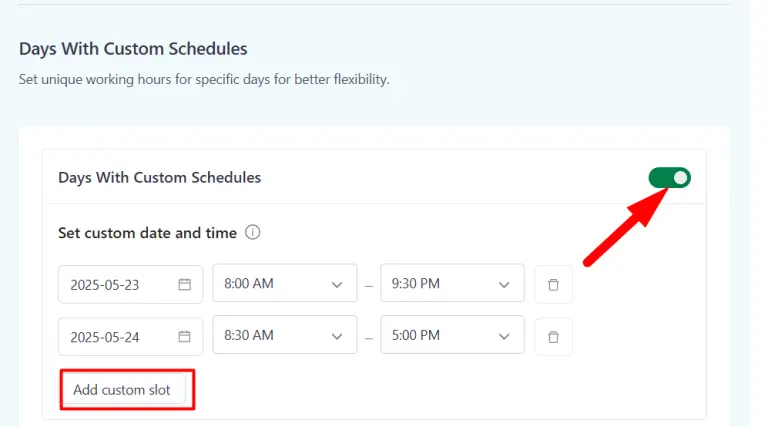Click the Days With Custom Schedules card header label
Viewport: 768px width, 427px height.
pyautogui.click(x=159, y=177)
